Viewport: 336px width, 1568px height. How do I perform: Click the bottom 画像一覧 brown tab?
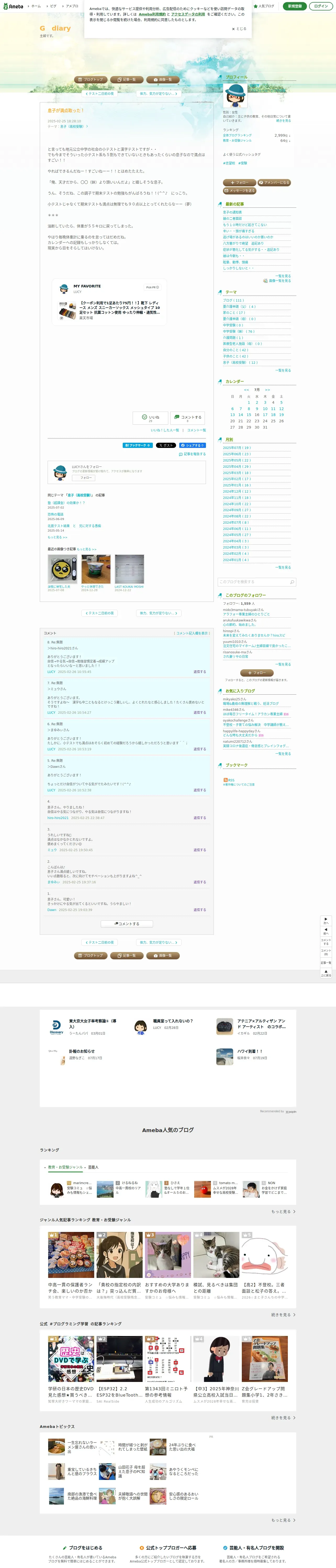point(162,955)
